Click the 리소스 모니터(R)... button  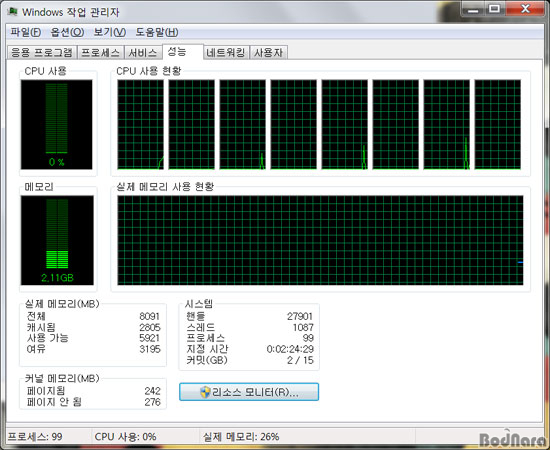(249, 392)
